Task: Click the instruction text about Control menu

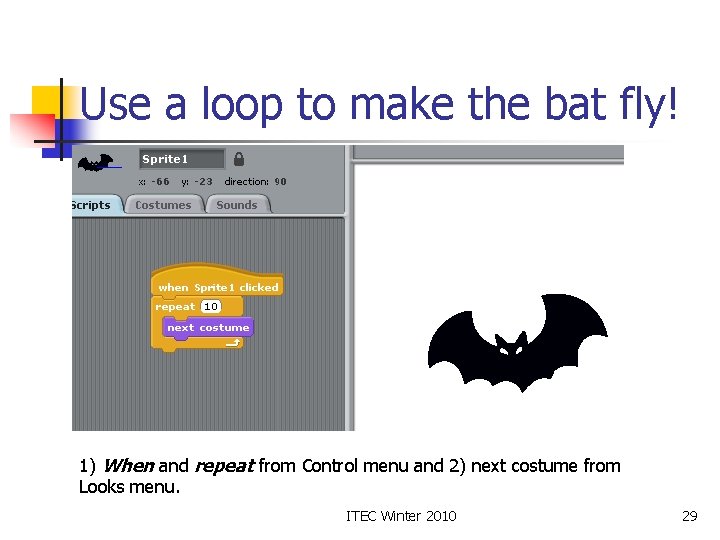Action: point(349,476)
